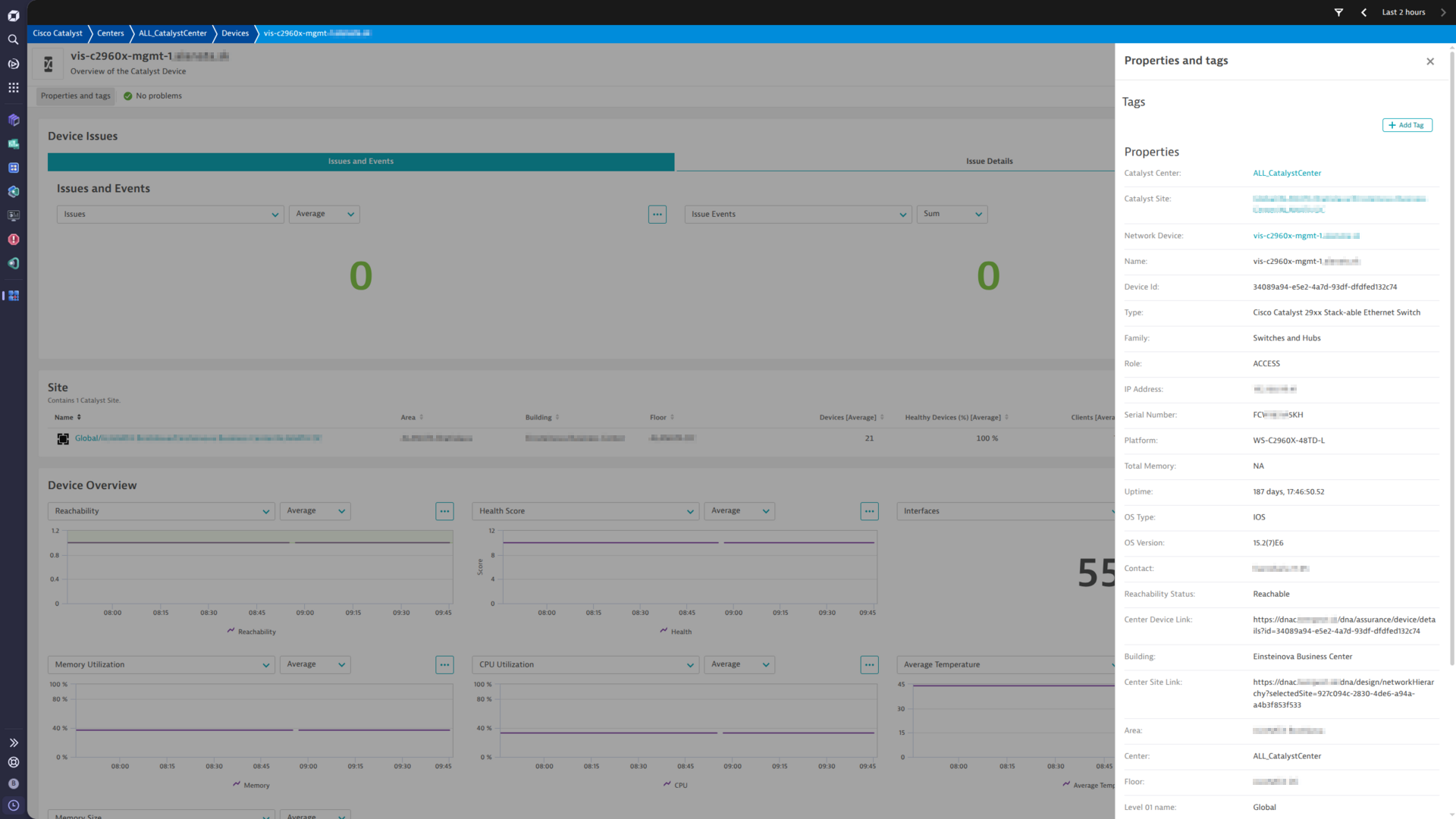1456x819 pixels.
Task: Expand the sidebar via the double-chevron icon
Action: pos(13,742)
